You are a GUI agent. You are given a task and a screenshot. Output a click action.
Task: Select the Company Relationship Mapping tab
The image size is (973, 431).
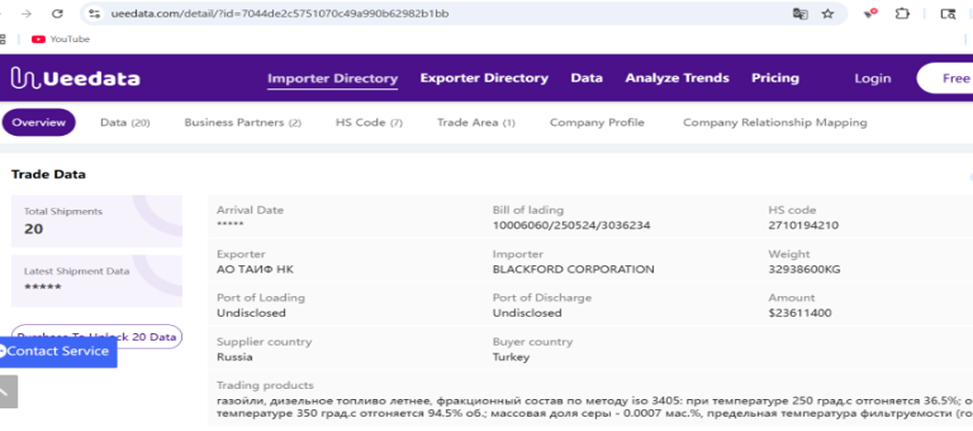(x=774, y=123)
